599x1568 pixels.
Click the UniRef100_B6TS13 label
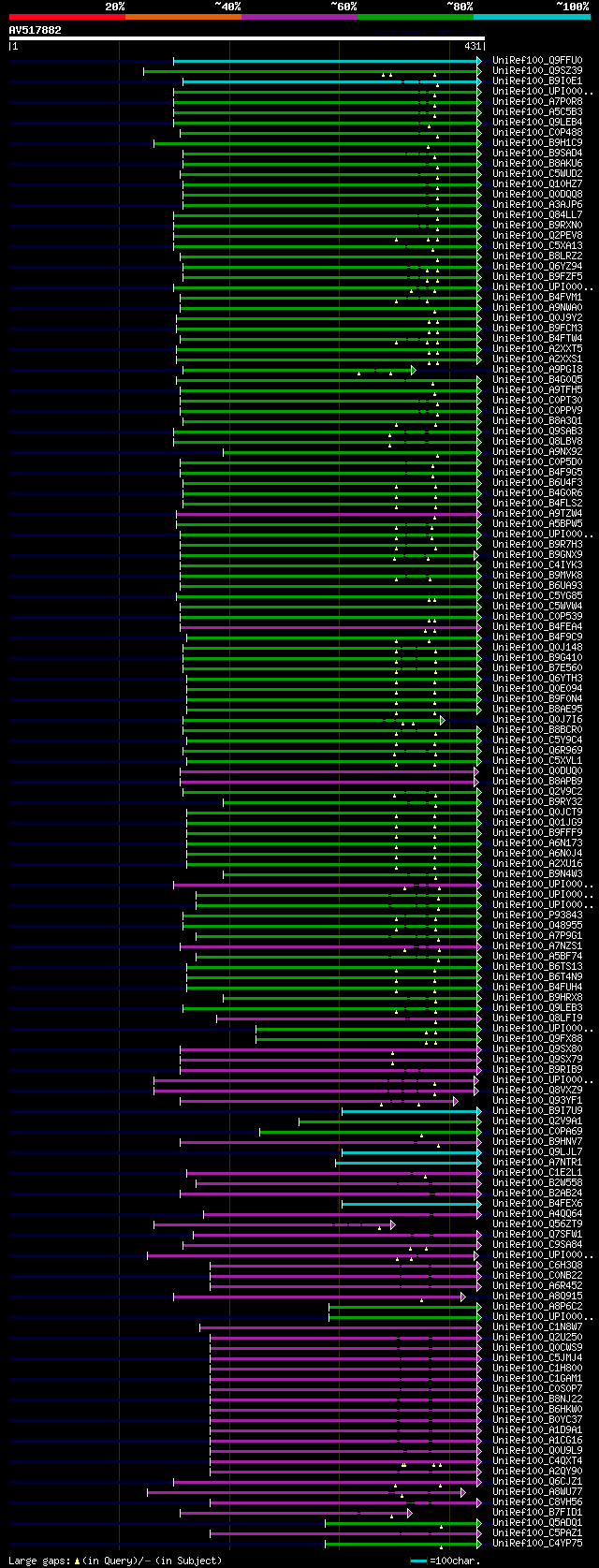coord(537,967)
